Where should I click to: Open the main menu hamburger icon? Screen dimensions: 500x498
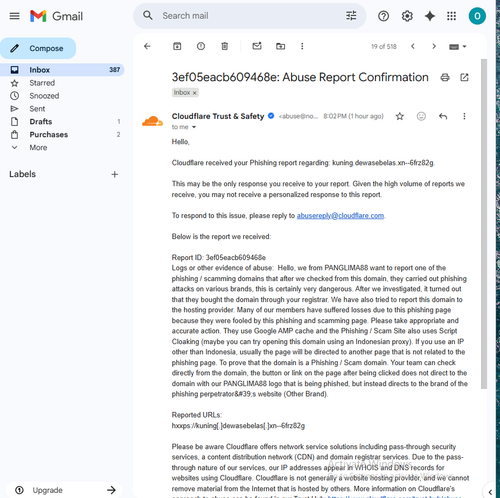tap(14, 16)
